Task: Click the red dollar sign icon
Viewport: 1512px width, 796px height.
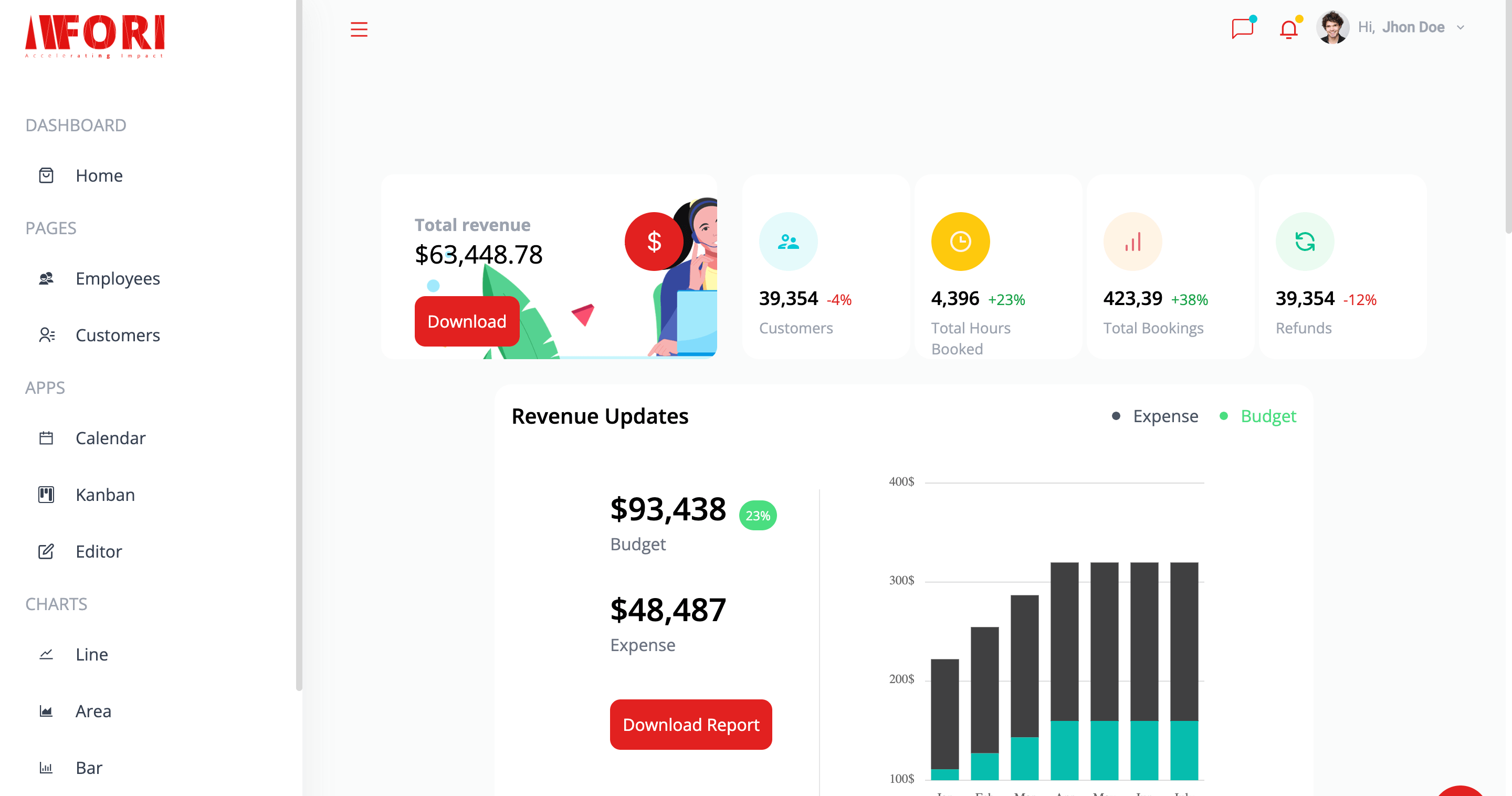Action: [x=654, y=241]
